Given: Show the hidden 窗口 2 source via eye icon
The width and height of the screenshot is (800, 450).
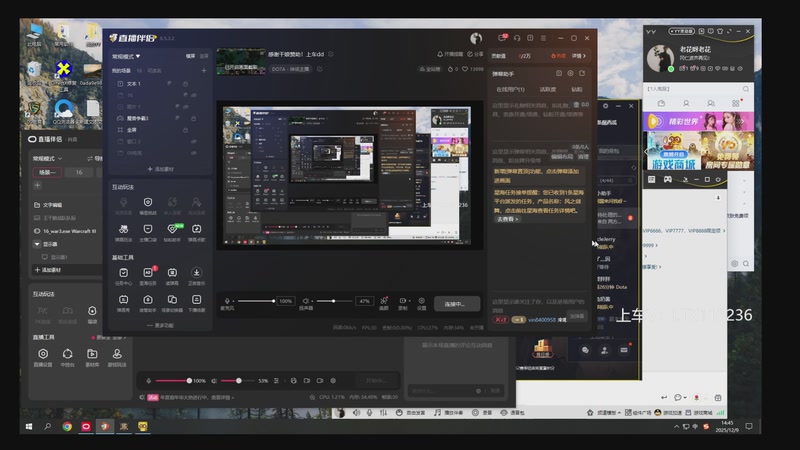Looking at the screenshot, I should [194, 141].
